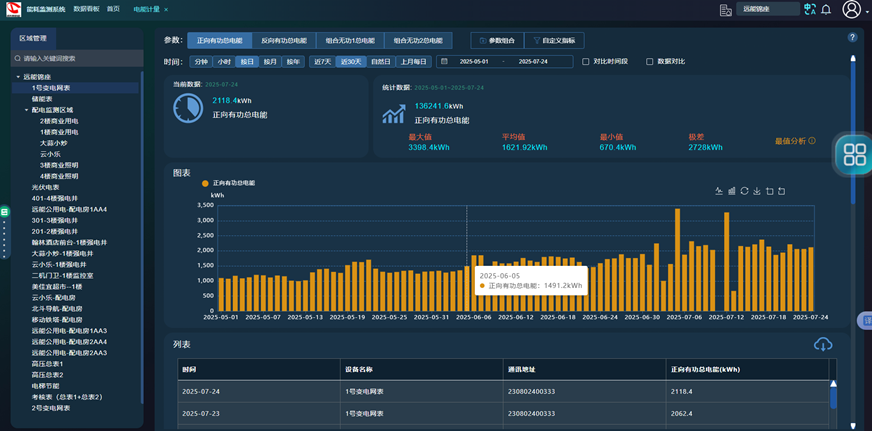
Task: Switch chart to line view icon
Action: click(719, 191)
